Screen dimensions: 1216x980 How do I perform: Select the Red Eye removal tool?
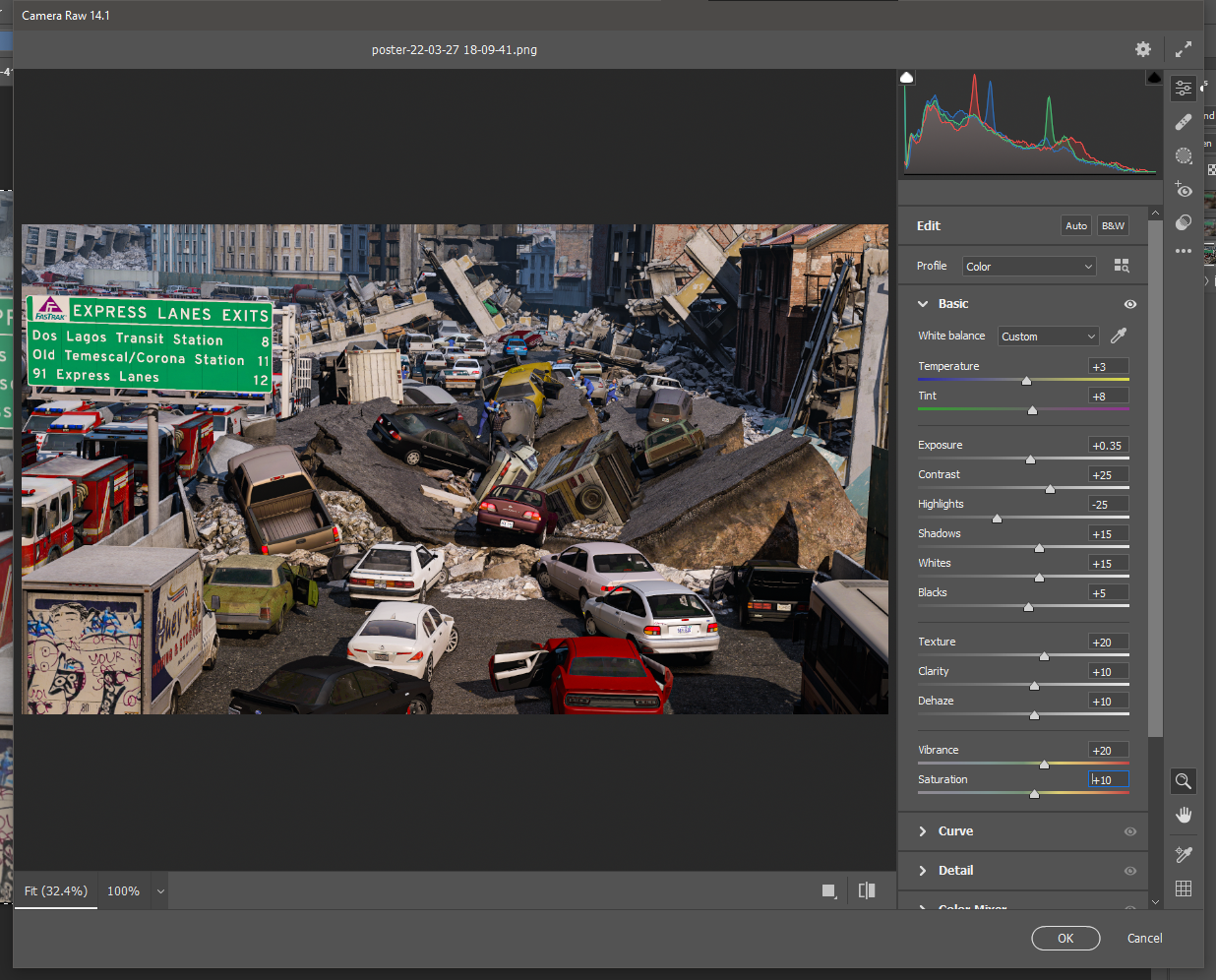1184,189
